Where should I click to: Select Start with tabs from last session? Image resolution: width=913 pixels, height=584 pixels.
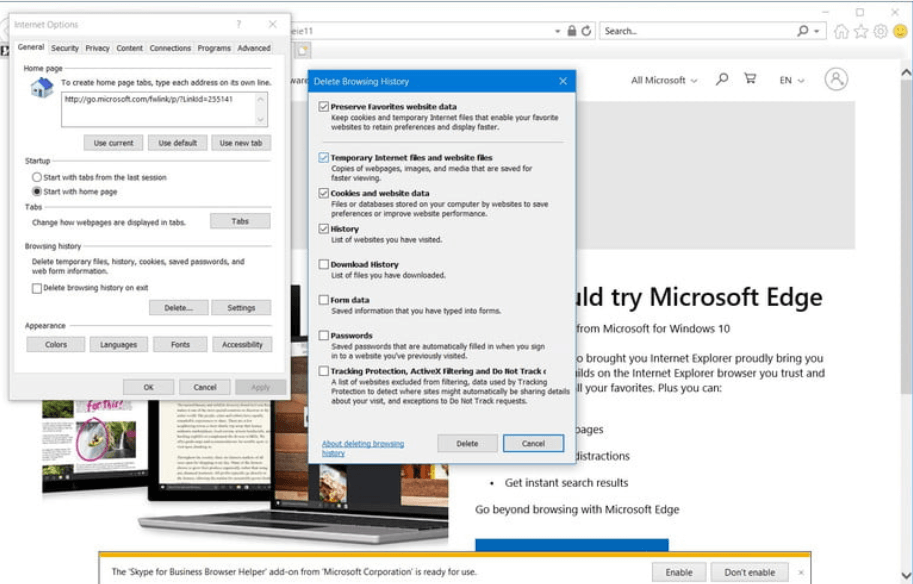click(37, 177)
